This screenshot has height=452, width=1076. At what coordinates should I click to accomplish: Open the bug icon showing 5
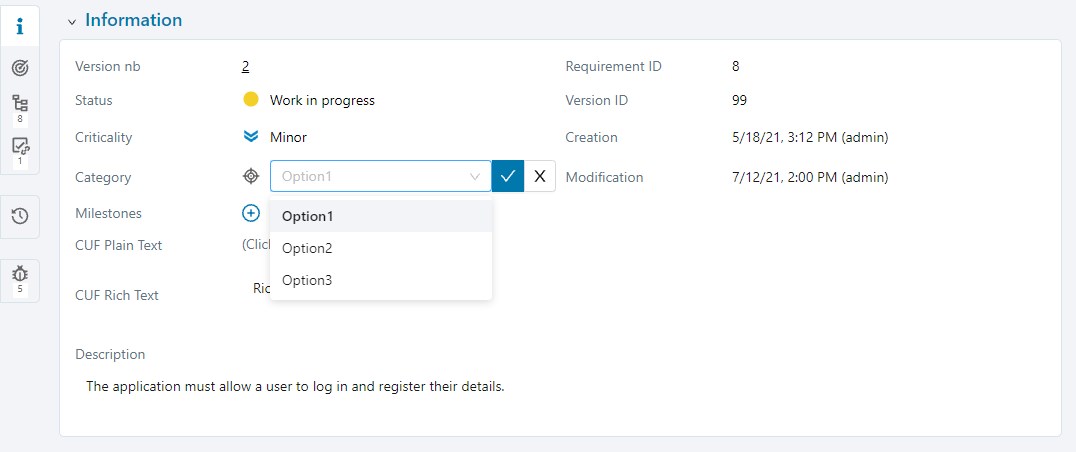tap(20, 274)
